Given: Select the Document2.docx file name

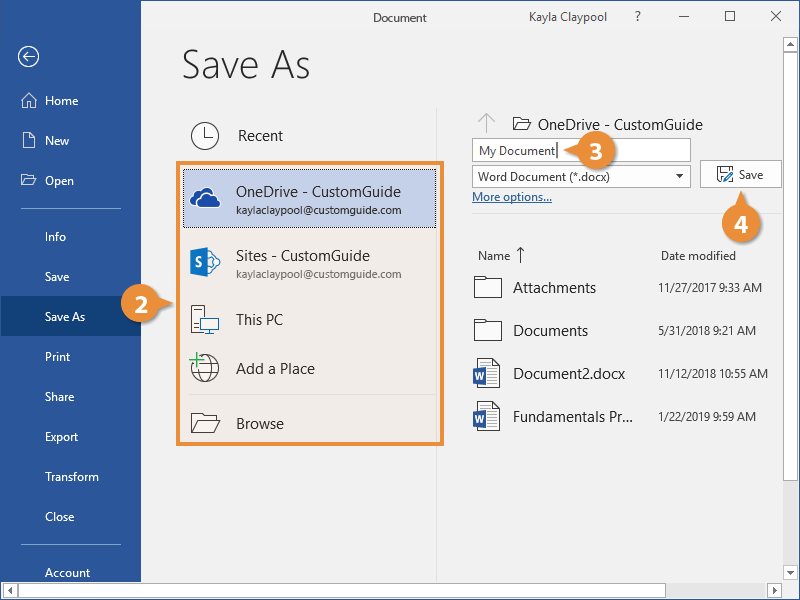Looking at the screenshot, I should point(569,374).
